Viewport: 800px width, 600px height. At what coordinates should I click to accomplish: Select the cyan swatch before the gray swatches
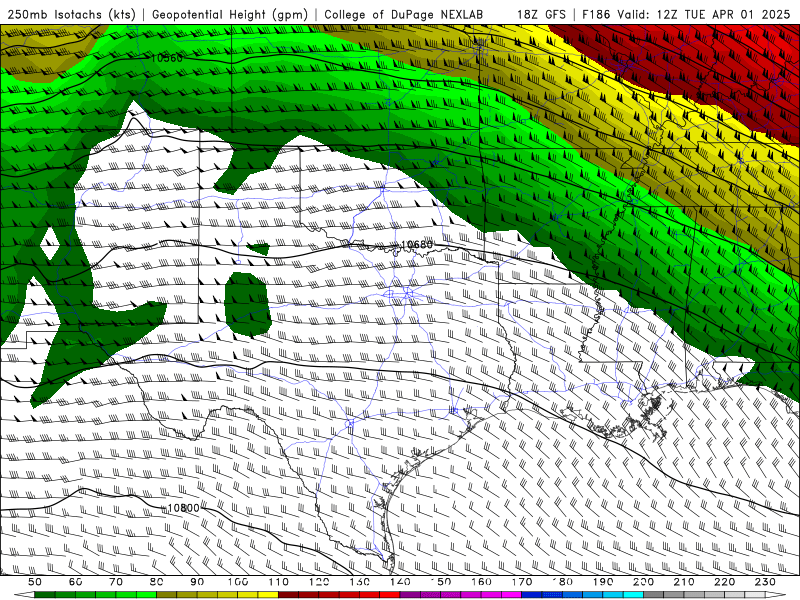(633, 595)
